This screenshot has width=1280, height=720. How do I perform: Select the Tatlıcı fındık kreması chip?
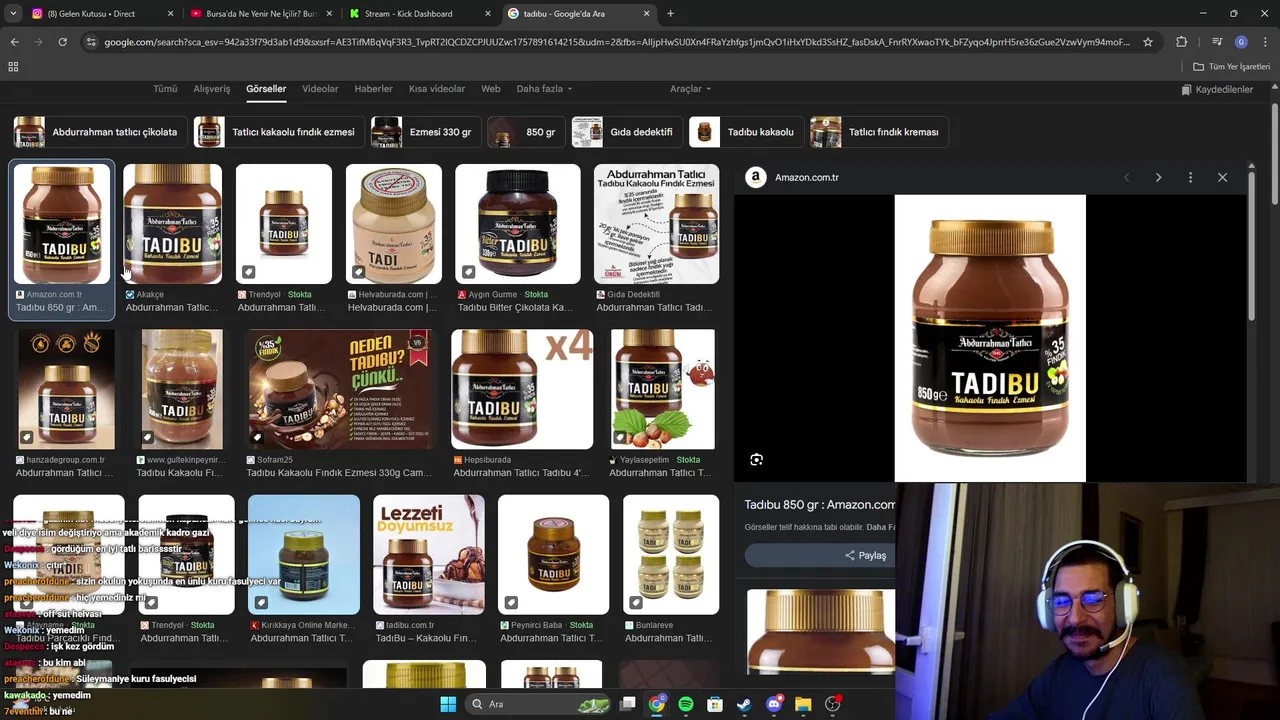pyautogui.click(x=878, y=132)
